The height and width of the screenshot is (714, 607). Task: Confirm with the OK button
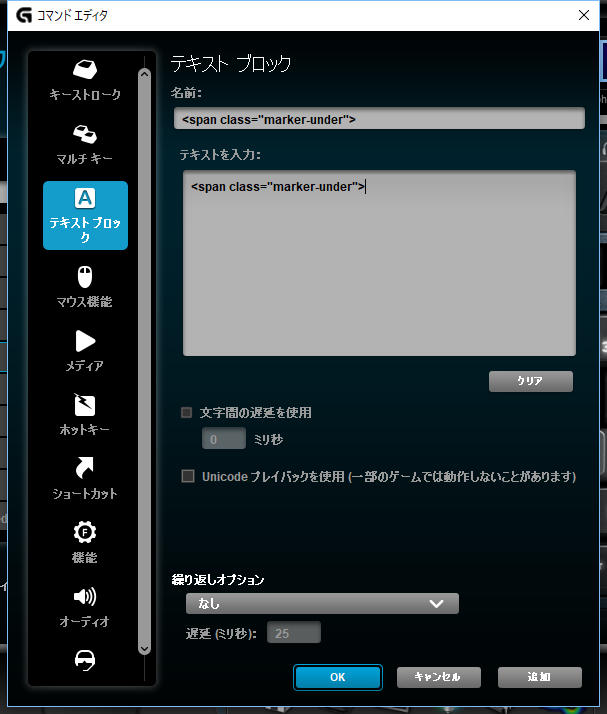(338, 678)
